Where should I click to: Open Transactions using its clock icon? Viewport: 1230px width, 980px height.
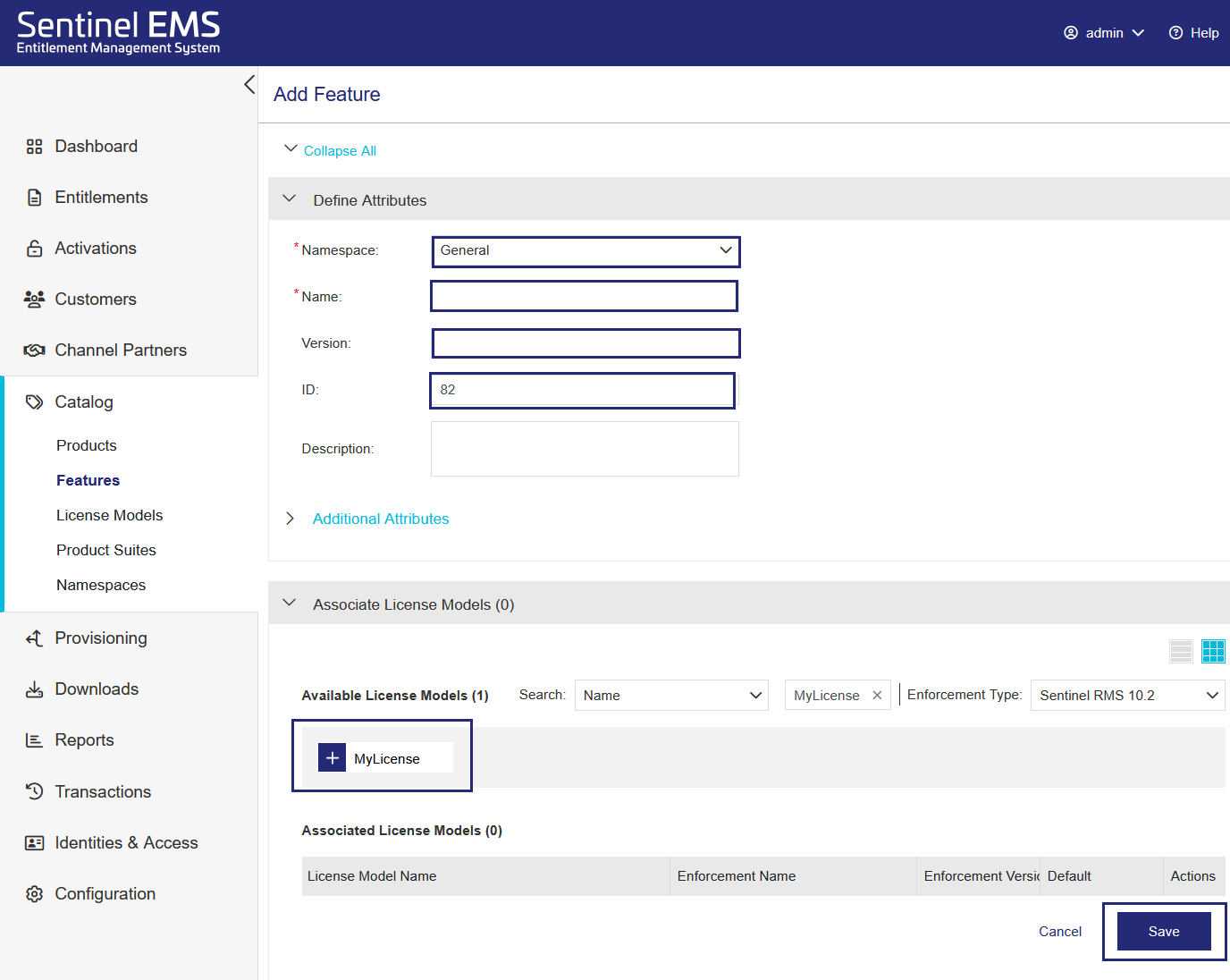click(x=34, y=791)
